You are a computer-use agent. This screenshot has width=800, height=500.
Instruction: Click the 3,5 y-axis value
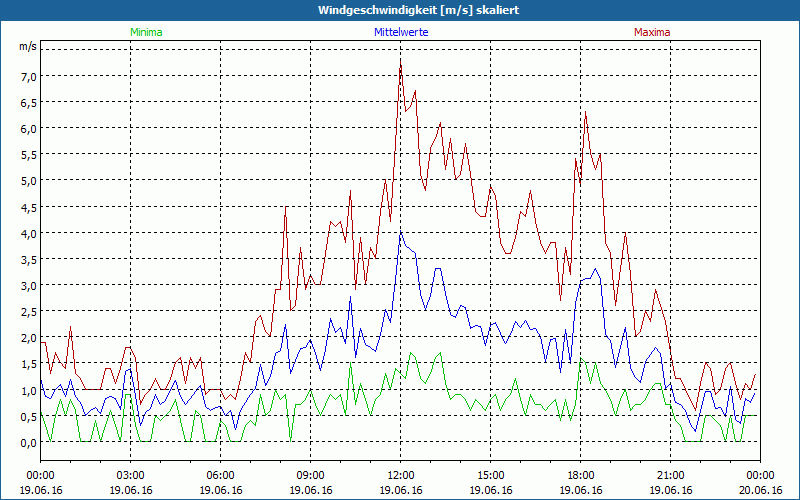click(29, 260)
